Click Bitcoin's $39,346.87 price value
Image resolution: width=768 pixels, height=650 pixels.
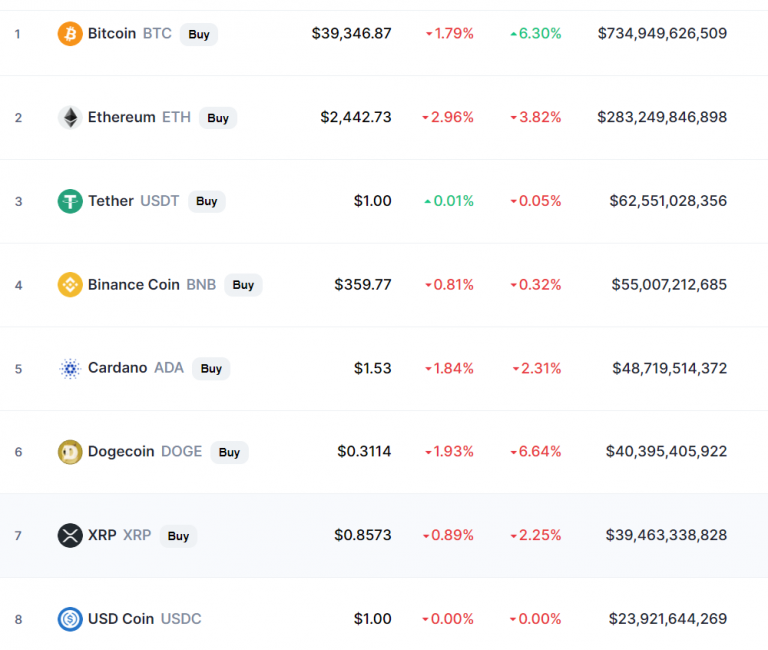point(351,34)
